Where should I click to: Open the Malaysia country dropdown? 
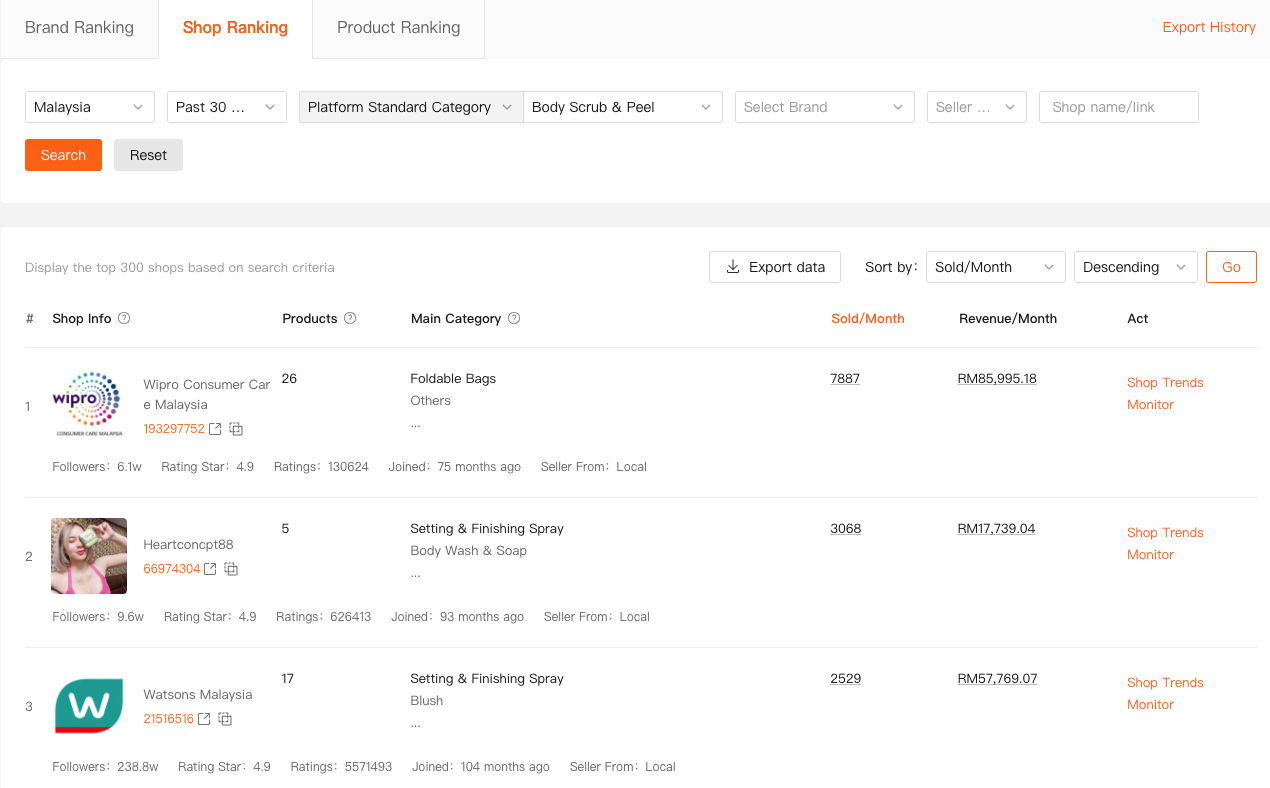coord(89,107)
